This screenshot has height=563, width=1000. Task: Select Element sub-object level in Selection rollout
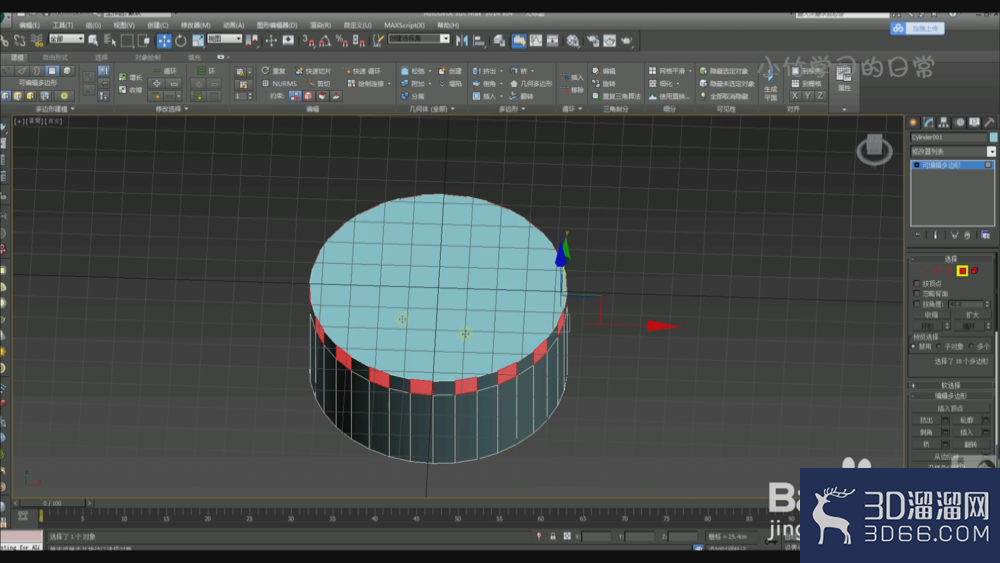click(974, 271)
